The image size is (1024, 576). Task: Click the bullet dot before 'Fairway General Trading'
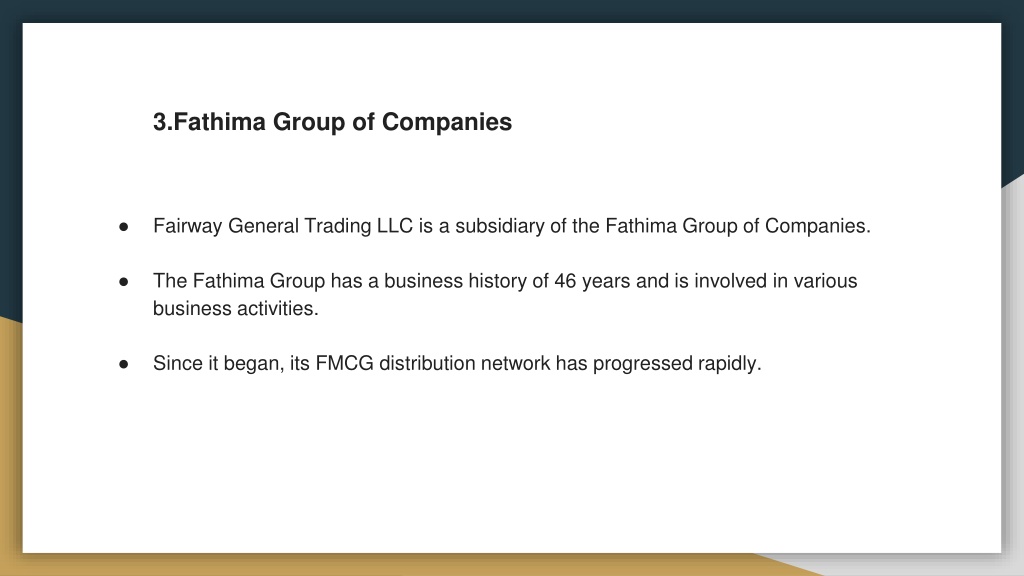pyautogui.click(x=123, y=227)
